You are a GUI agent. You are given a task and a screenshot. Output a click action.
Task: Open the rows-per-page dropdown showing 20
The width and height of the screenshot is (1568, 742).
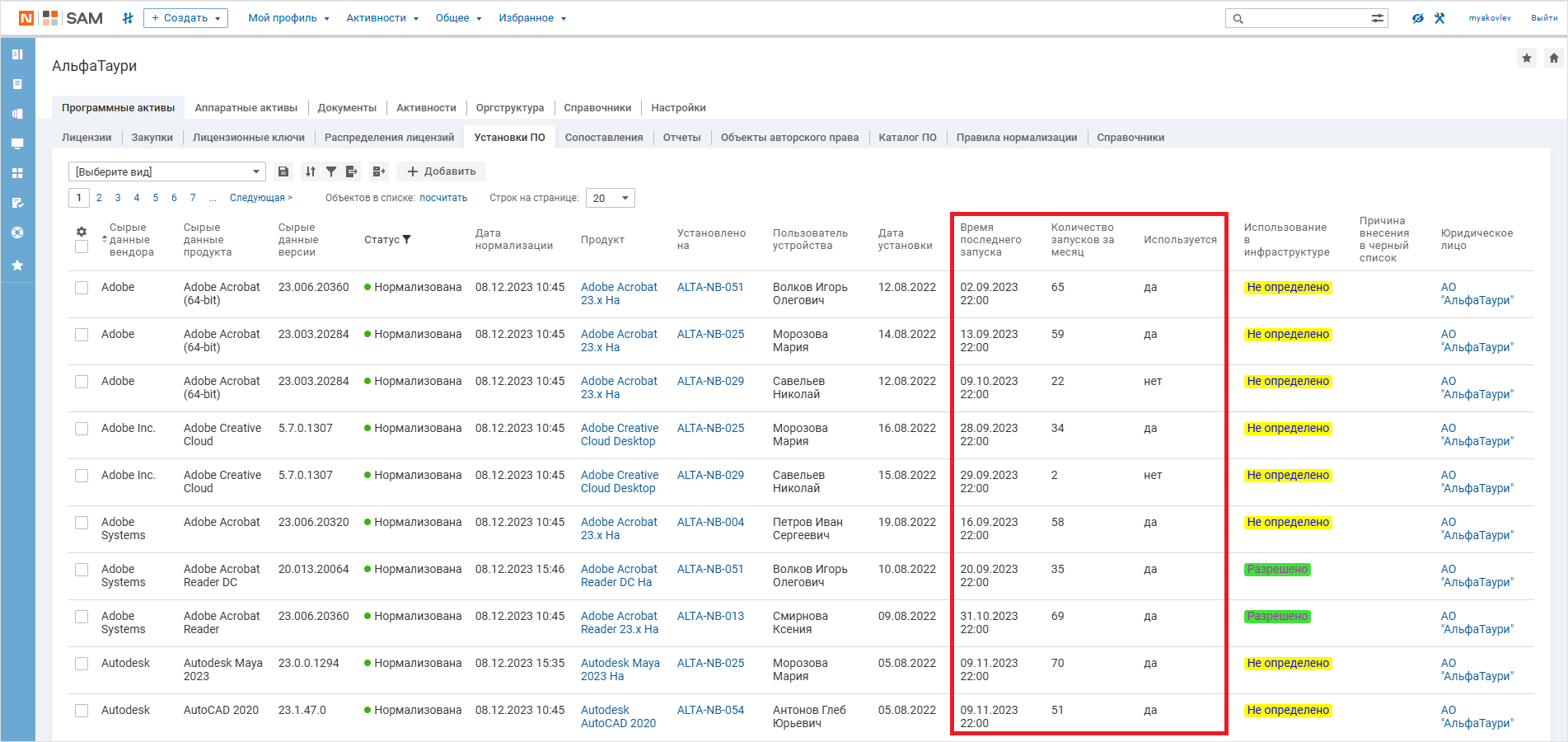click(x=611, y=198)
